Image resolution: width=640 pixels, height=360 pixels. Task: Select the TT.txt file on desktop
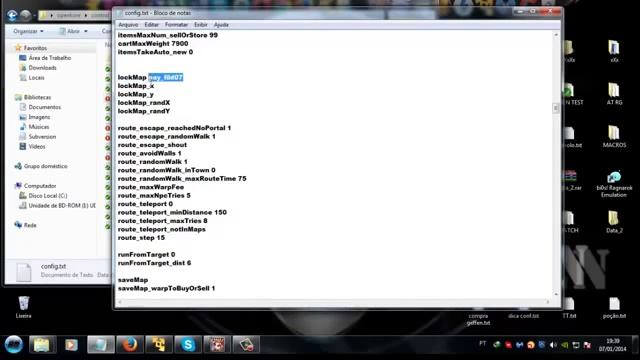click(x=569, y=308)
